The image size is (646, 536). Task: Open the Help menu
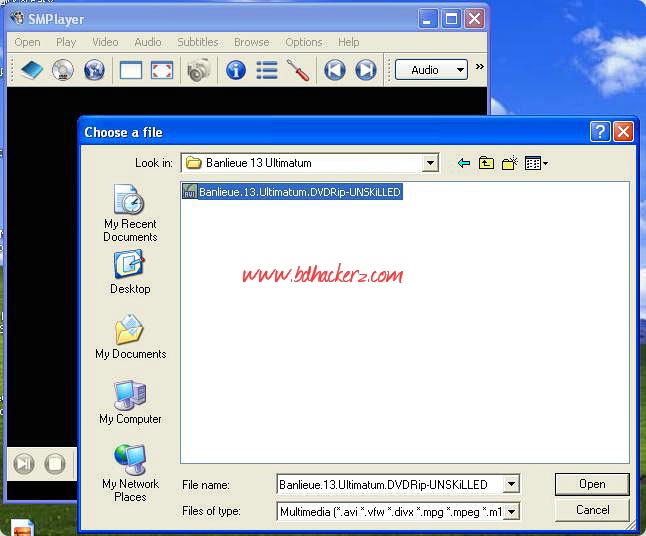point(349,42)
